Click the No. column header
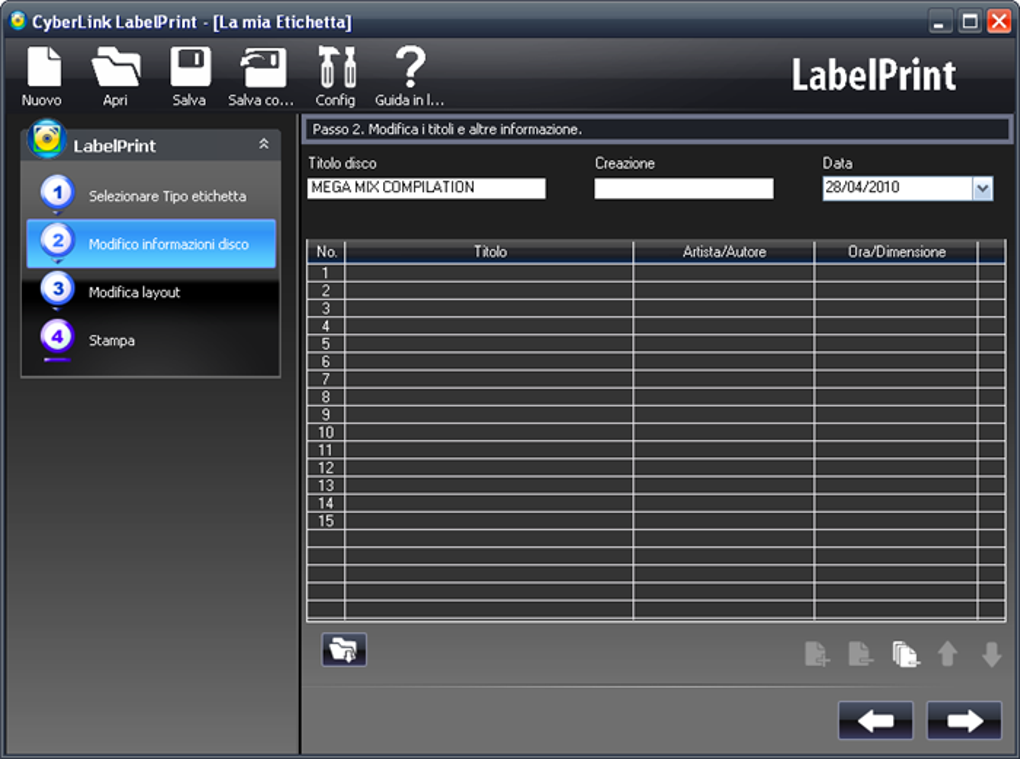Viewport: 1020px width, 759px height. click(x=326, y=252)
